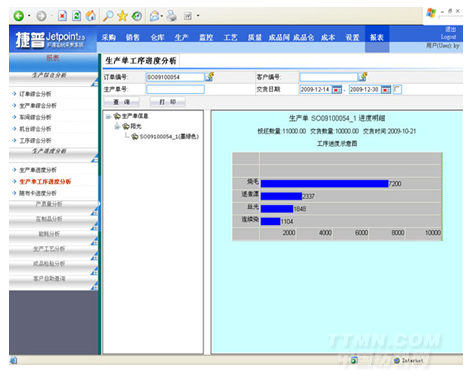Click the 打印 print button
Viewport: 473px width, 378px height.
168,102
